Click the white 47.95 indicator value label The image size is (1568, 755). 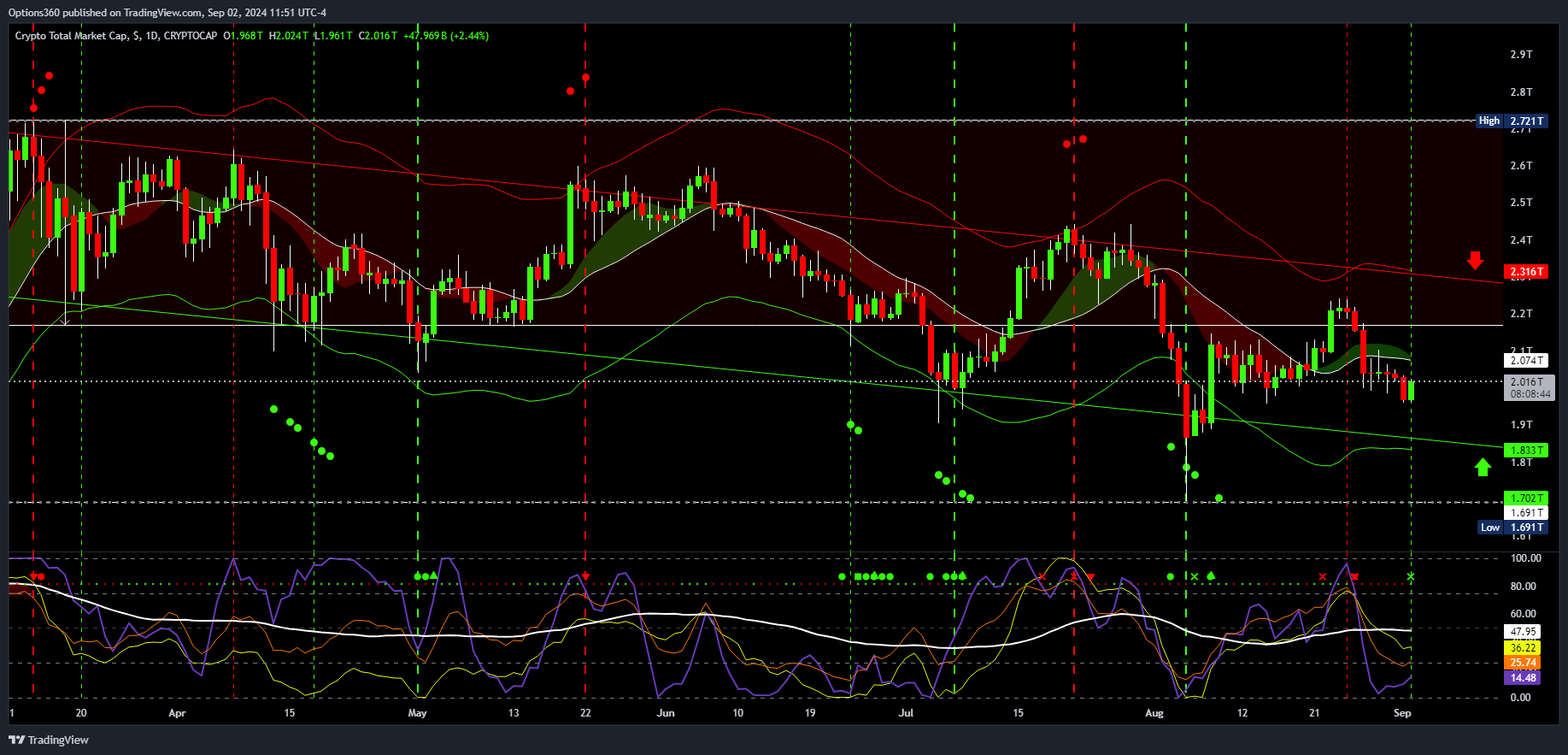(1523, 632)
